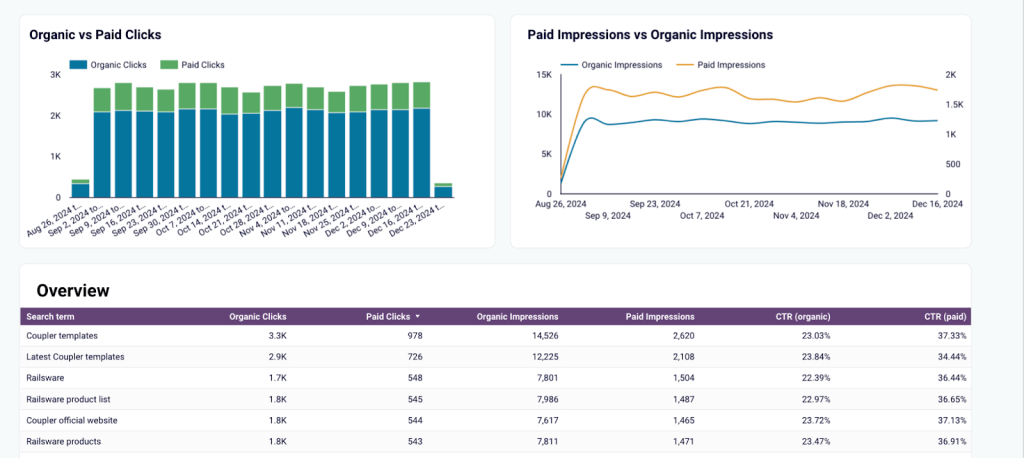Click the 'Railsware' search term cell
1024x458 pixels.
[45, 378]
